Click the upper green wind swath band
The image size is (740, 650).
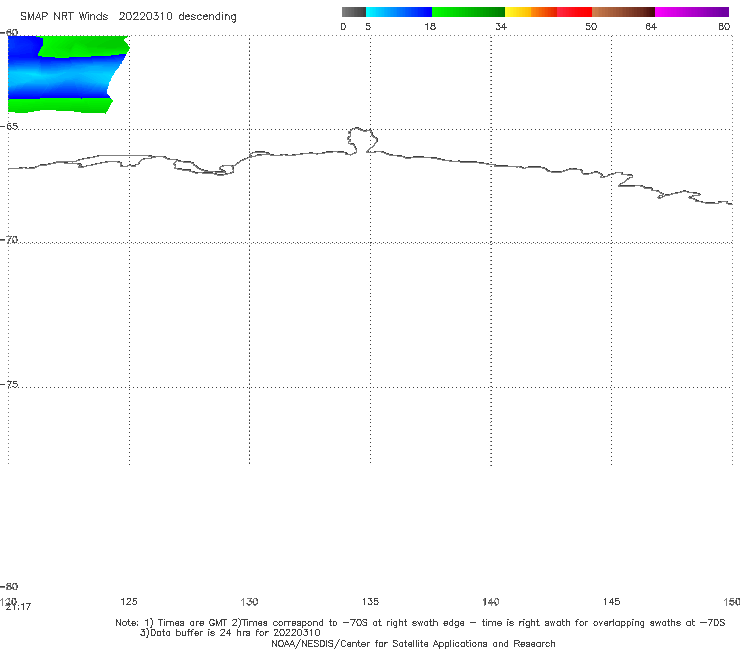(x=85, y=46)
